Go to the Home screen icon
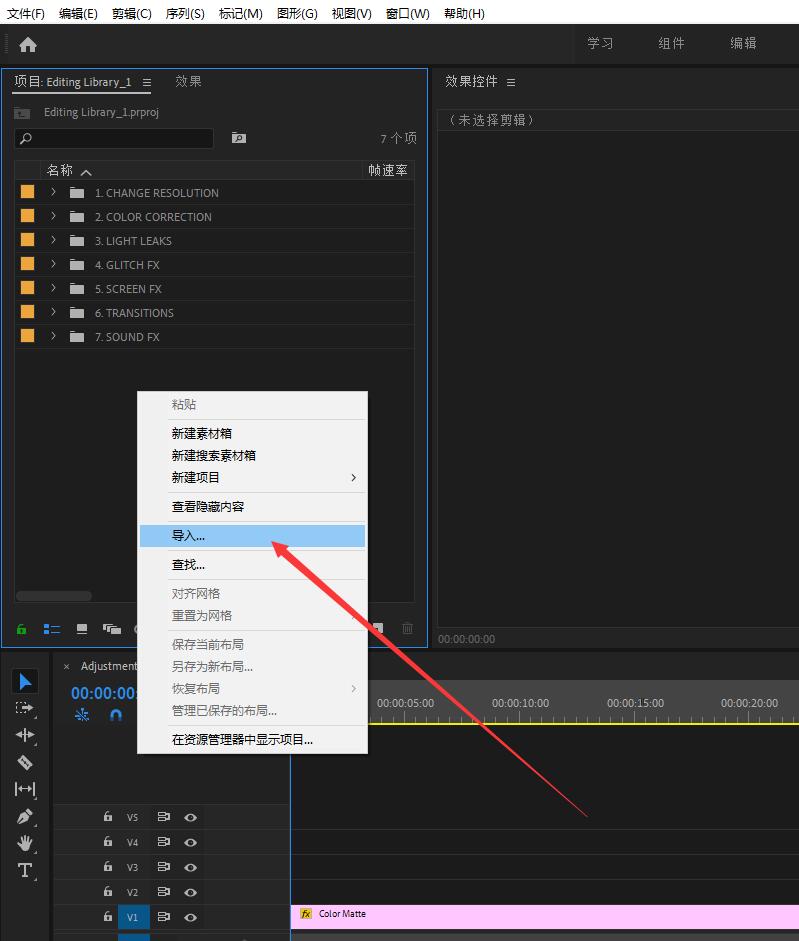Screen dimensions: 799x941 (28, 44)
